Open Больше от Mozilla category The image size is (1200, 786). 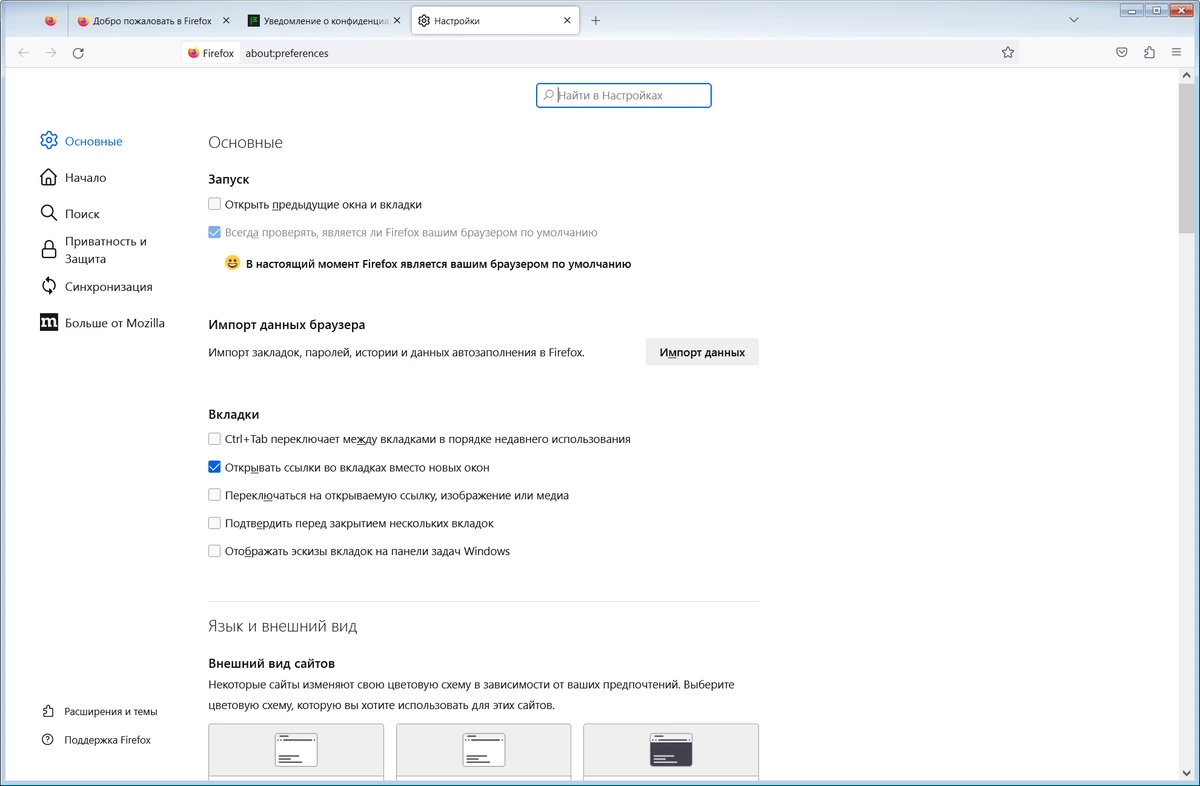tap(114, 323)
